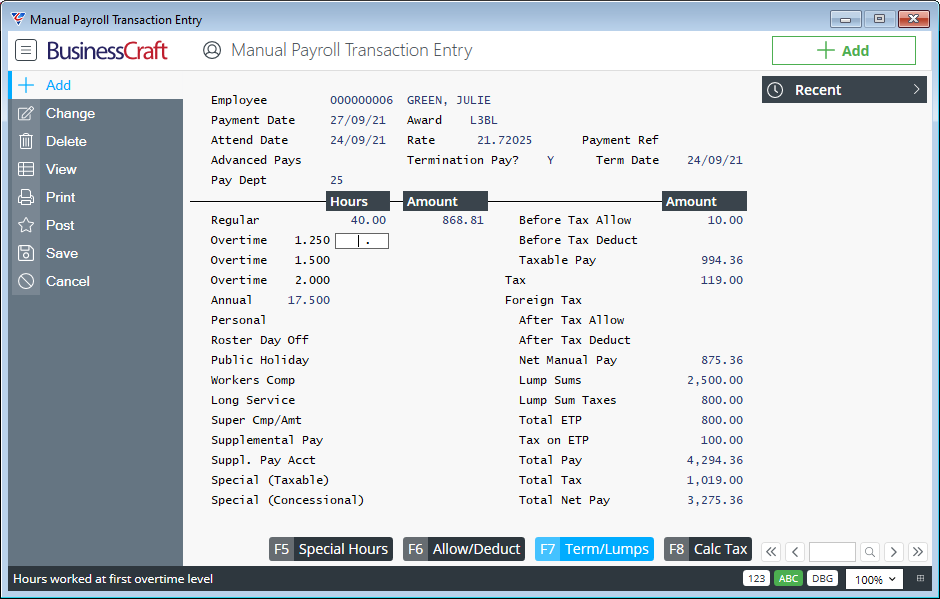Screen dimensions: 940x599
Task: Click Regular amount 868.81
Action: tap(463, 220)
